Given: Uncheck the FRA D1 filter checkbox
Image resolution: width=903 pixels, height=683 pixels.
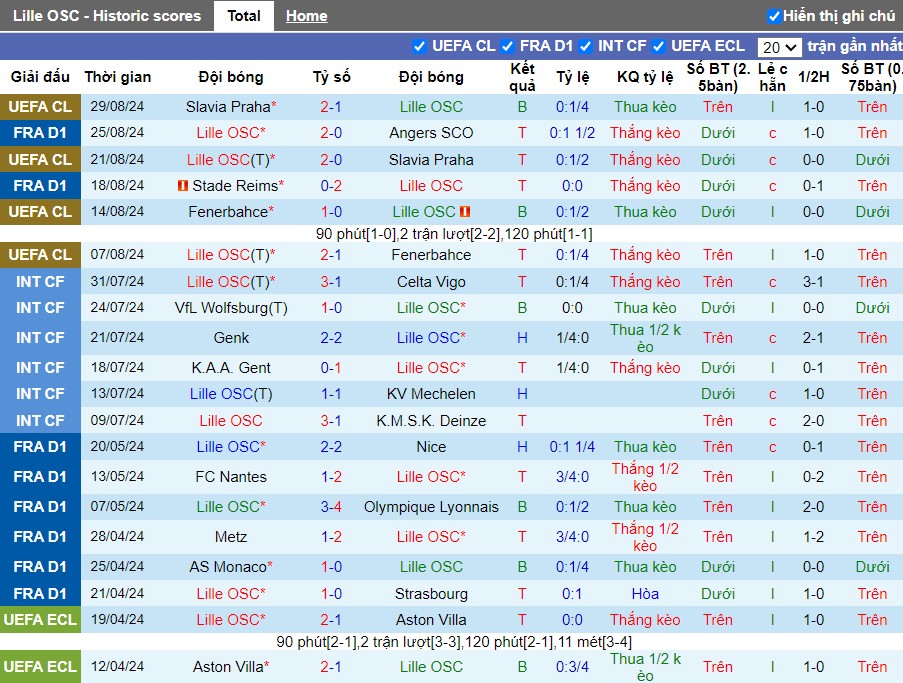Looking at the screenshot, I should [507, 46].
